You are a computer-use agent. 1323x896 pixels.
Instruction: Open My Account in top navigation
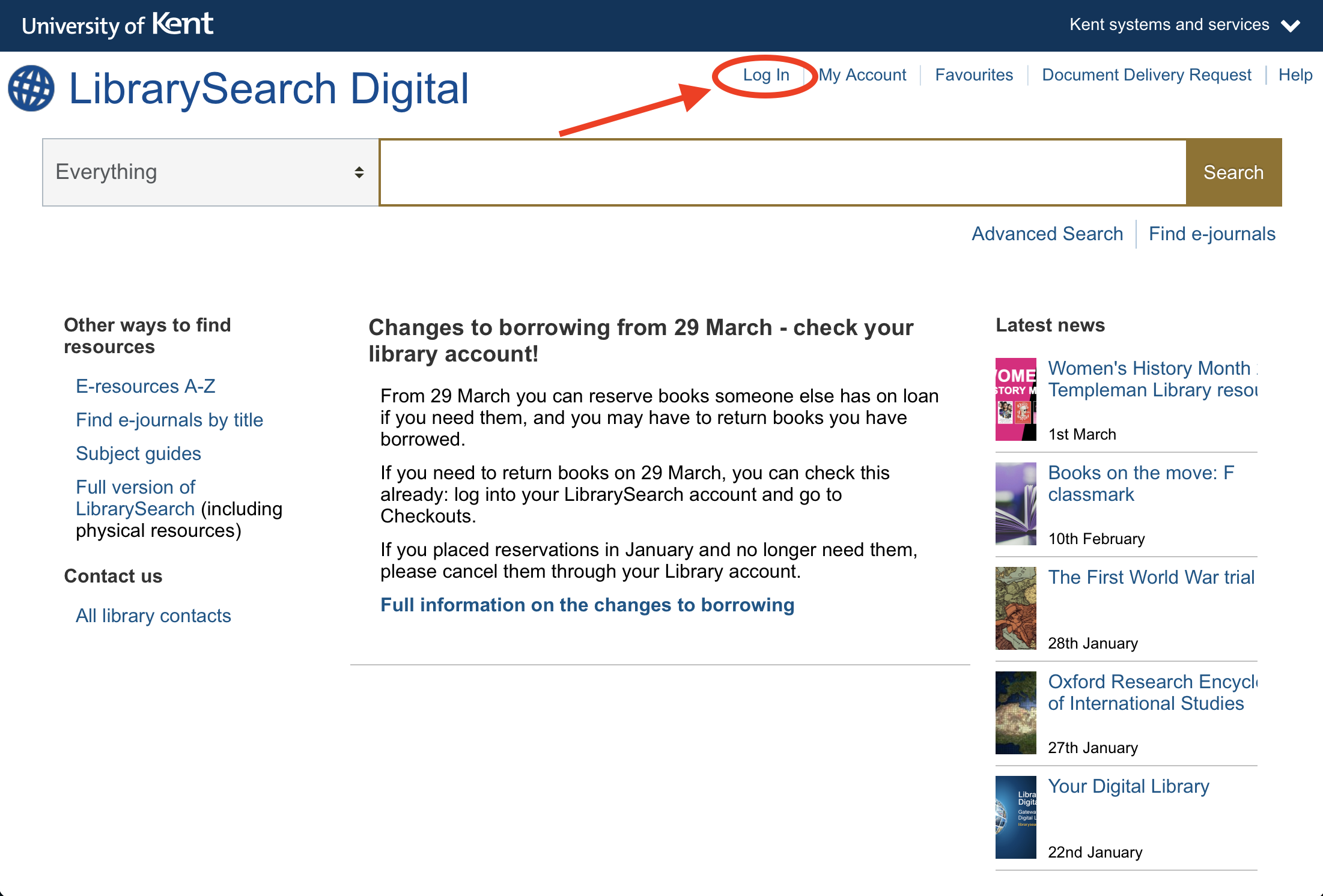(862, 75)
